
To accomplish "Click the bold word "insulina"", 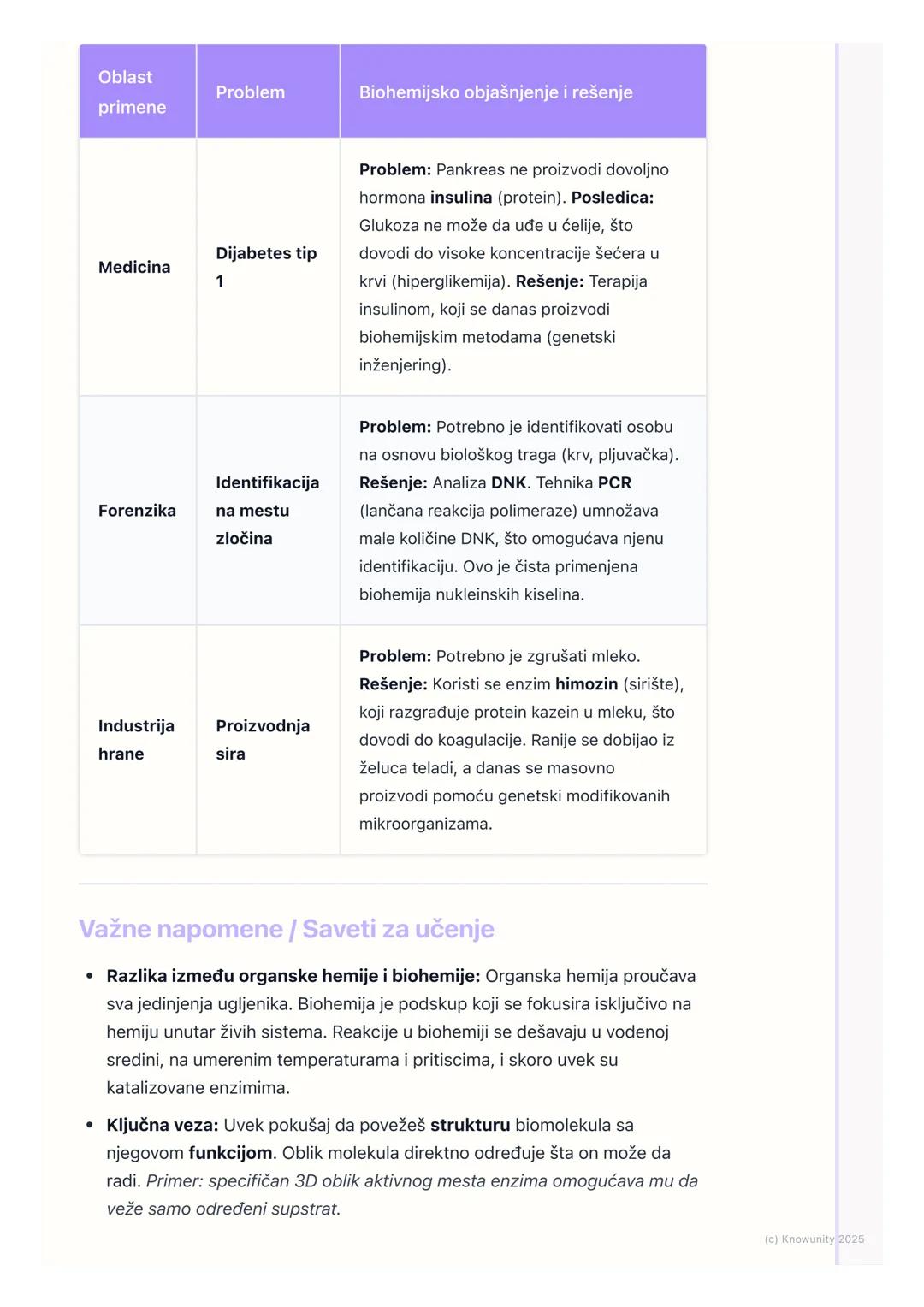I will [461, 198].
